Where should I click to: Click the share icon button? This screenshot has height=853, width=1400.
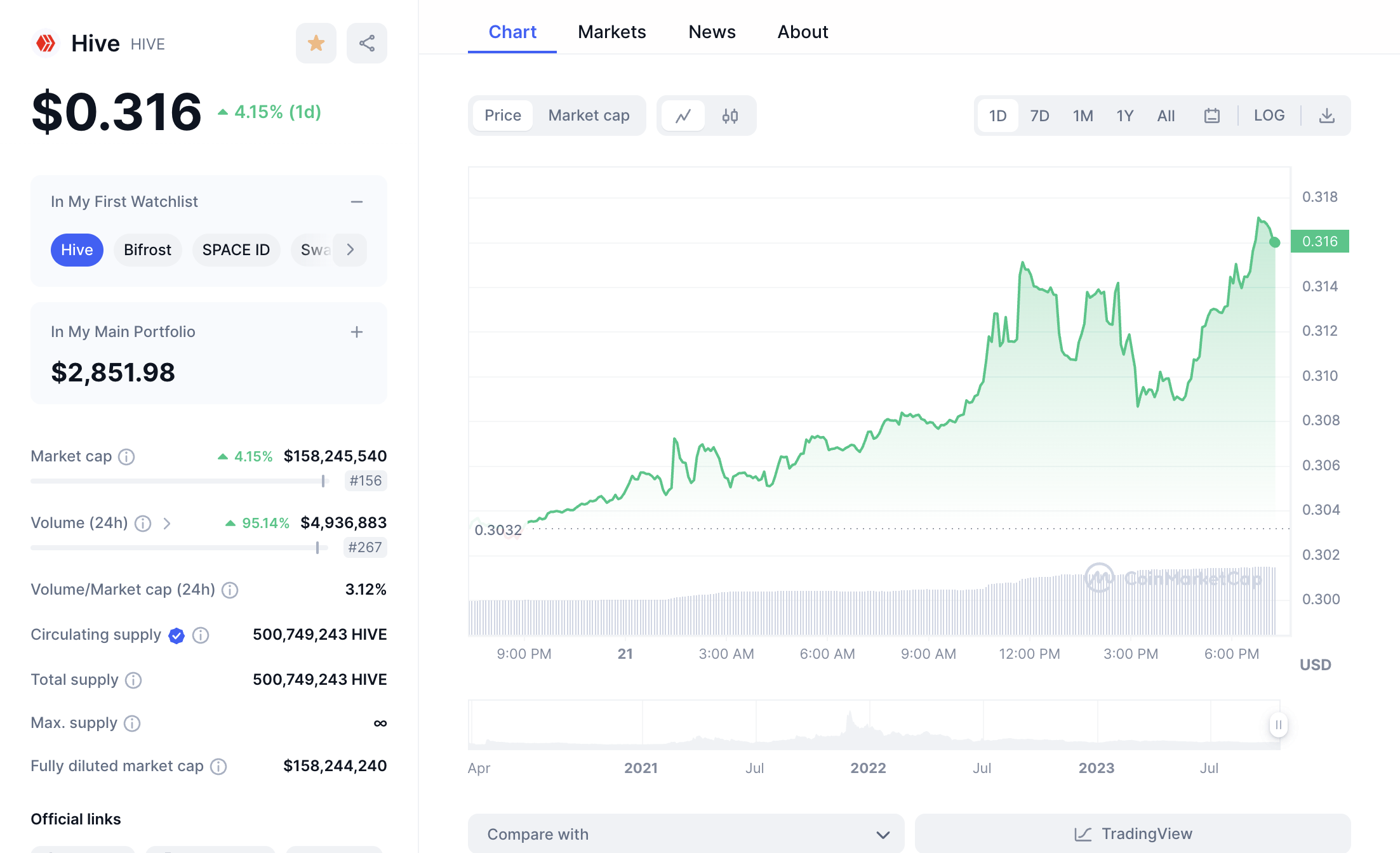[x=366, y=43]
